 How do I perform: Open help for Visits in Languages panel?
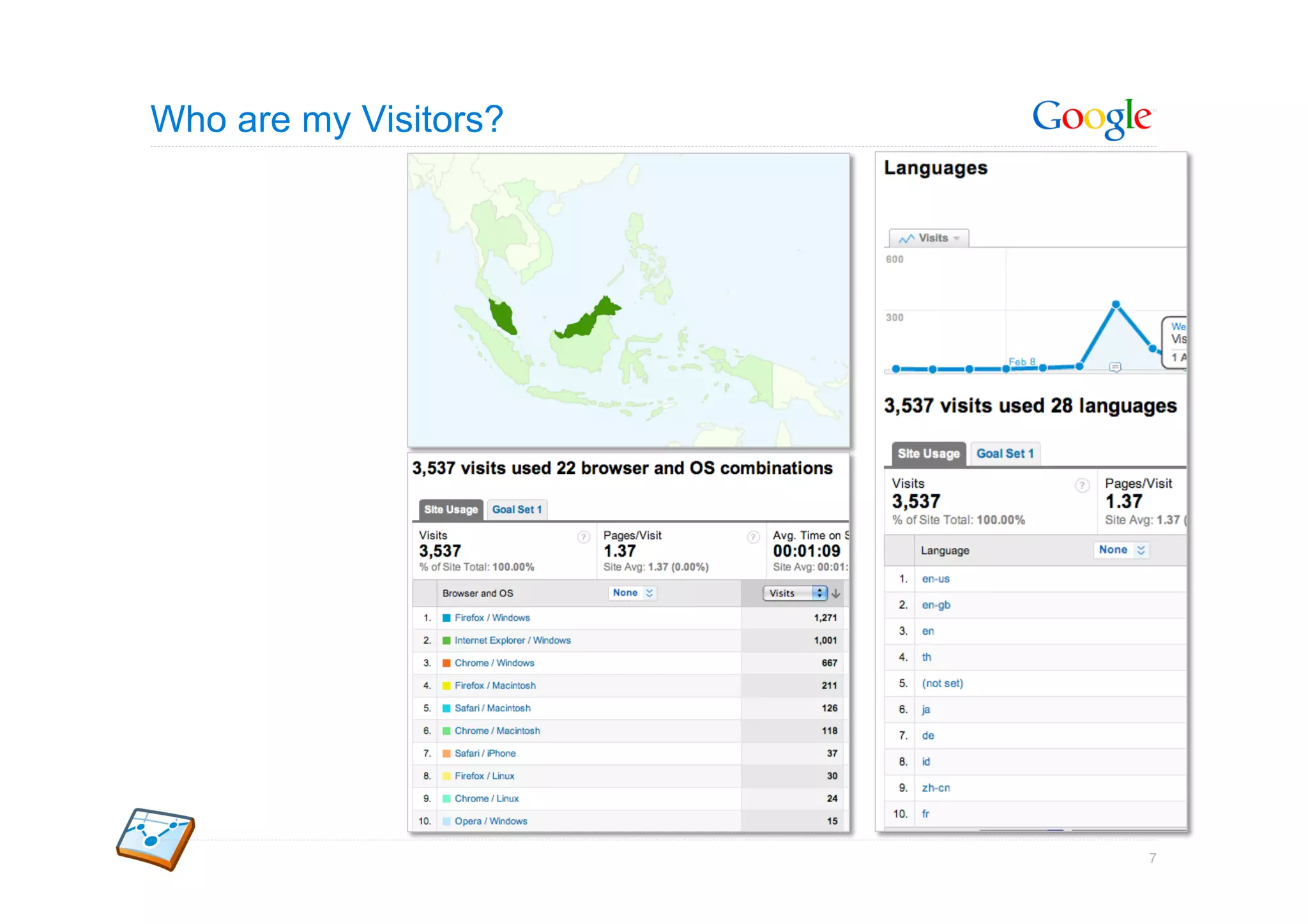tap(1082, 485)
